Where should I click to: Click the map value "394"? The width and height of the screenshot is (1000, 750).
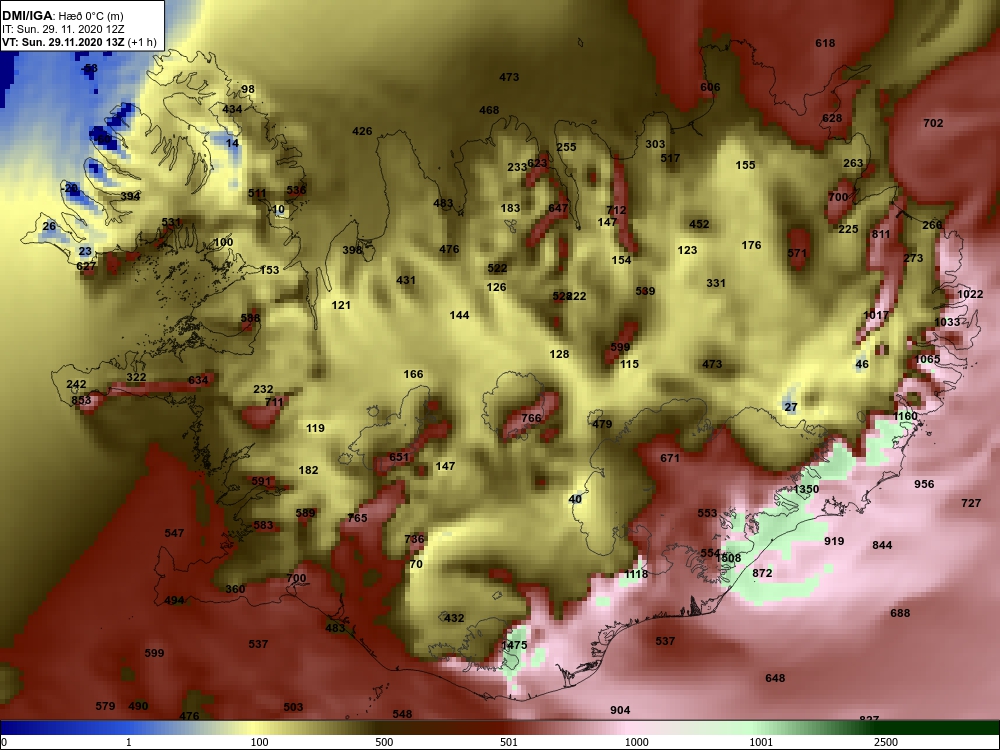pos(130,196)
